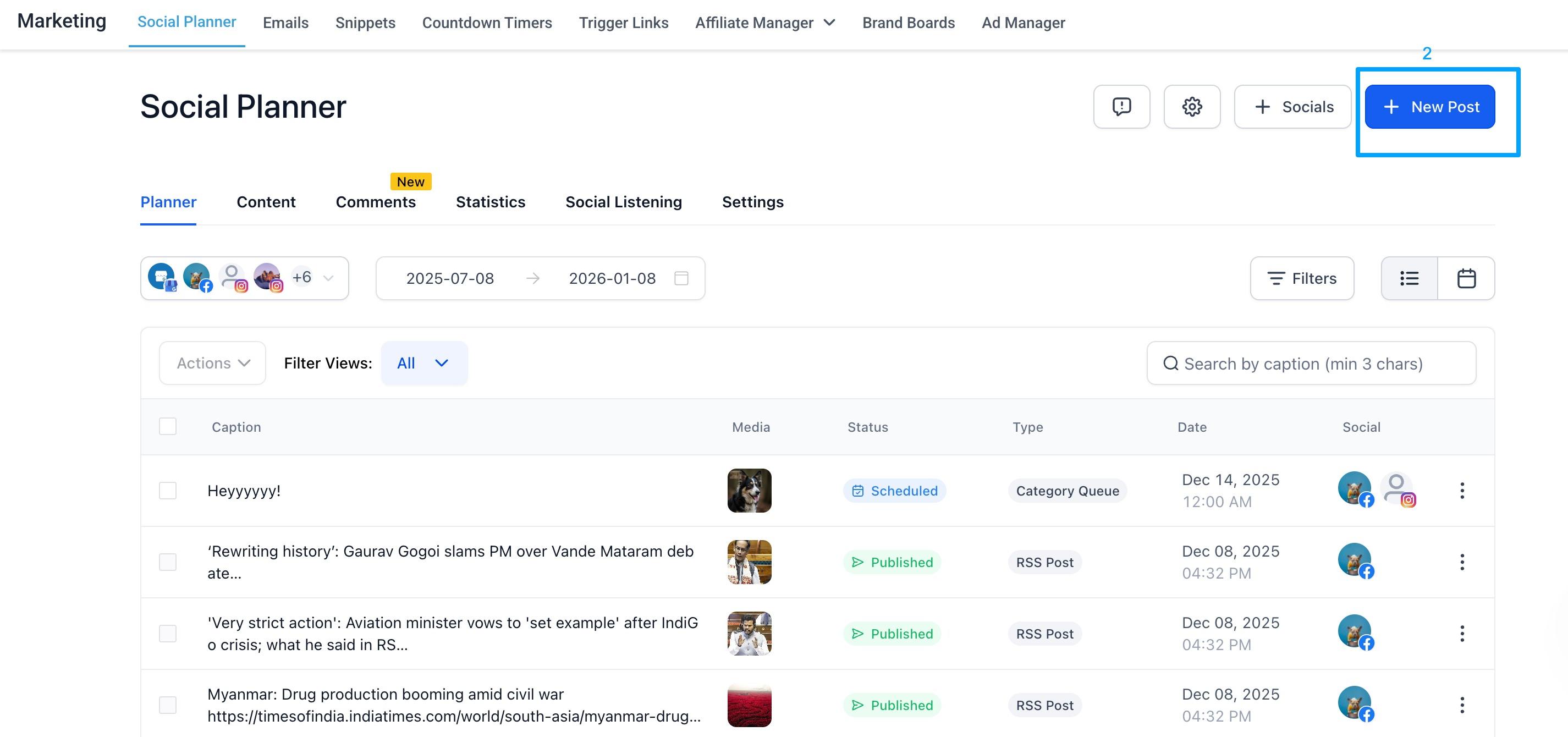Image resolution: width=1568 pixels, height=737 pixels.
Task: Click the Filters button
Action: [1301, 278]
